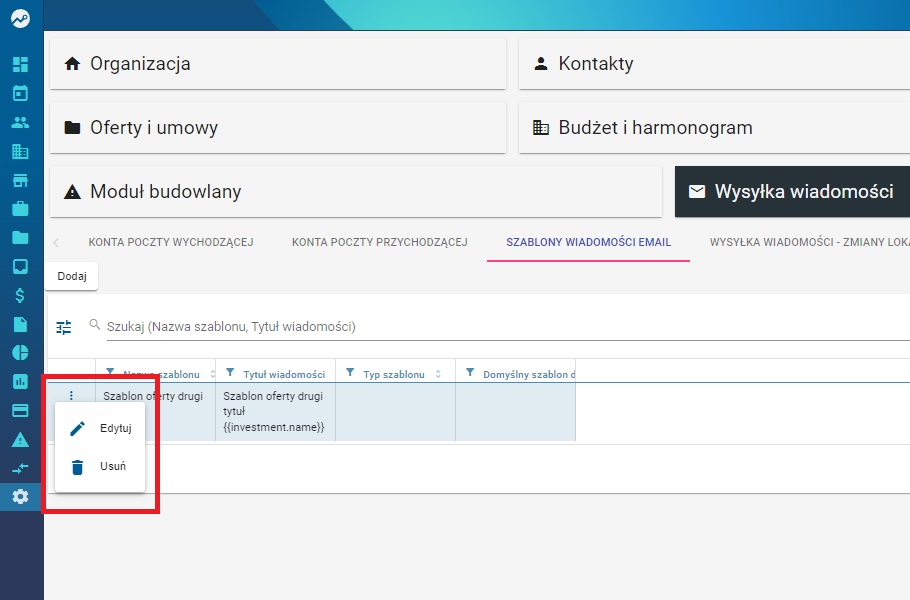Viewport: 910px width, 600px height.
Task: Open filter settings sliders icon near search
Action: 64,327
